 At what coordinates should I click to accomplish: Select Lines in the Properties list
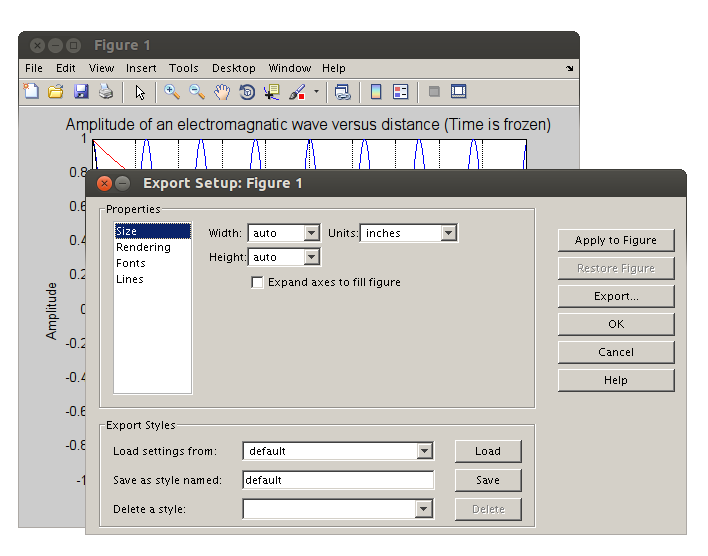pyautogui.click(x=153, y=279)
